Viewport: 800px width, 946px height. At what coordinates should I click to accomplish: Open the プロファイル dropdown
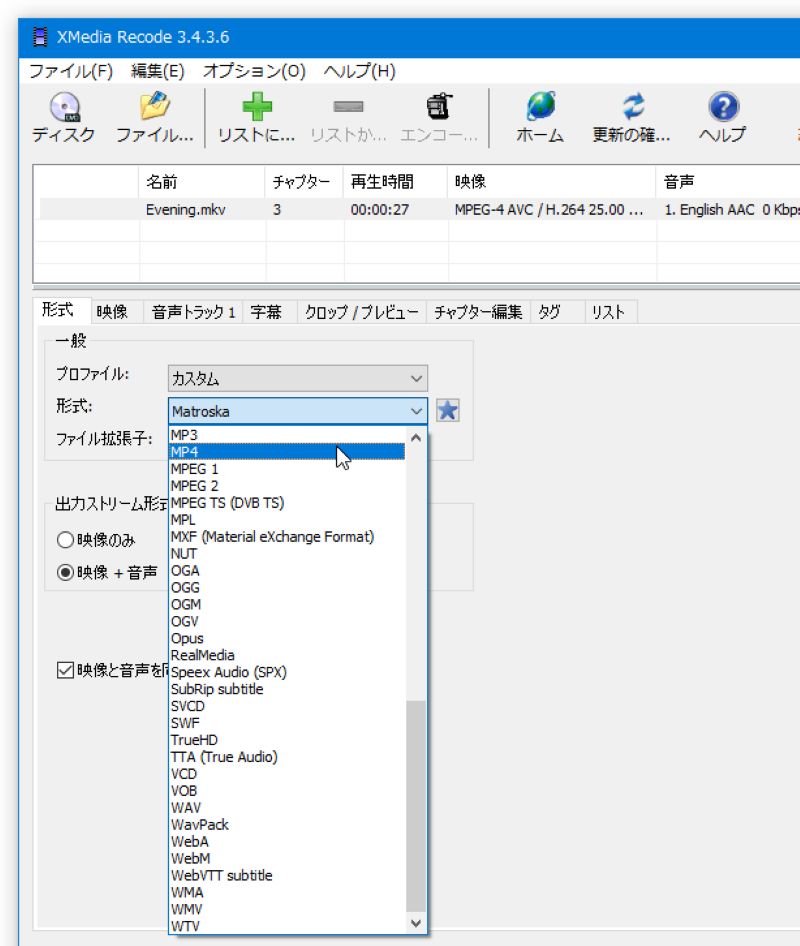pos(417,378)
